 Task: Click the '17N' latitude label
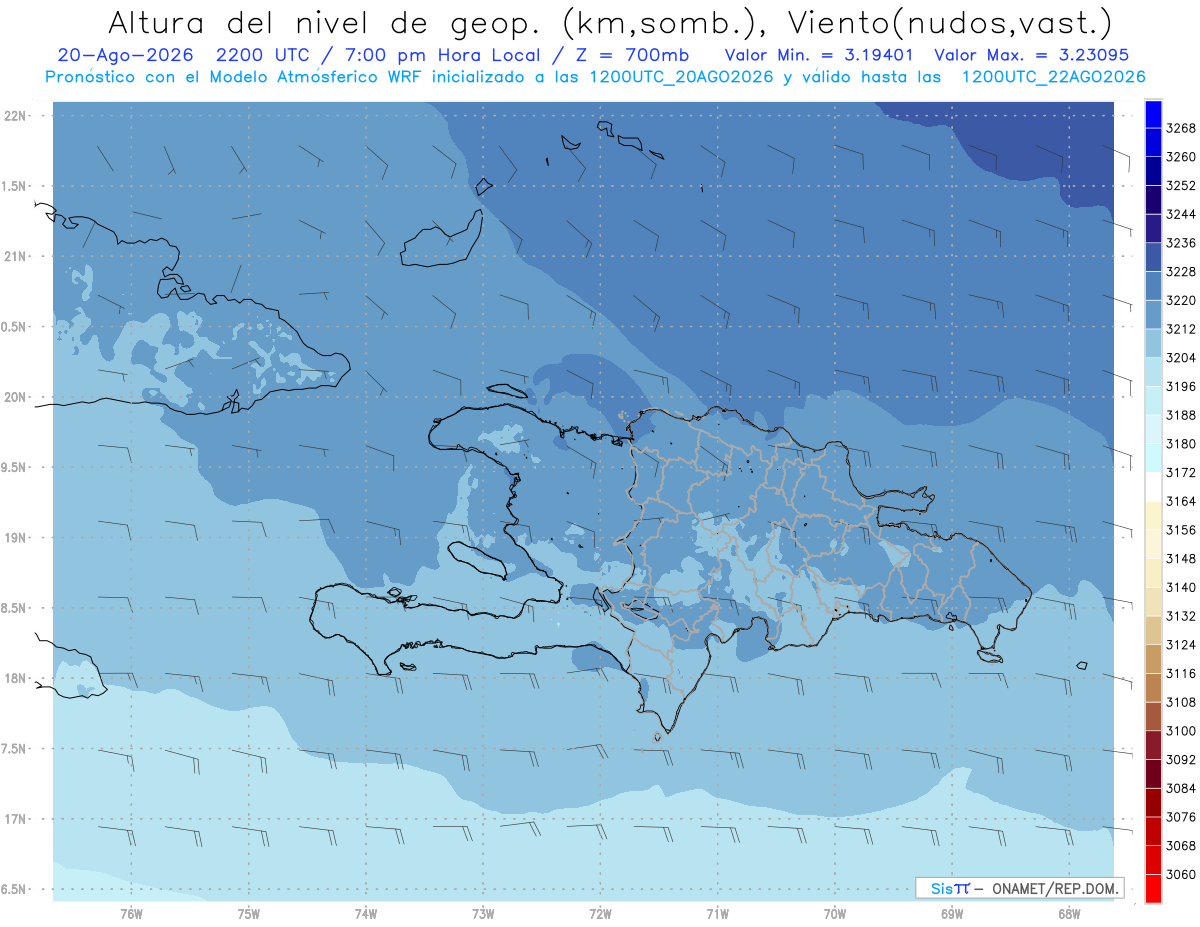click(16, 819)
